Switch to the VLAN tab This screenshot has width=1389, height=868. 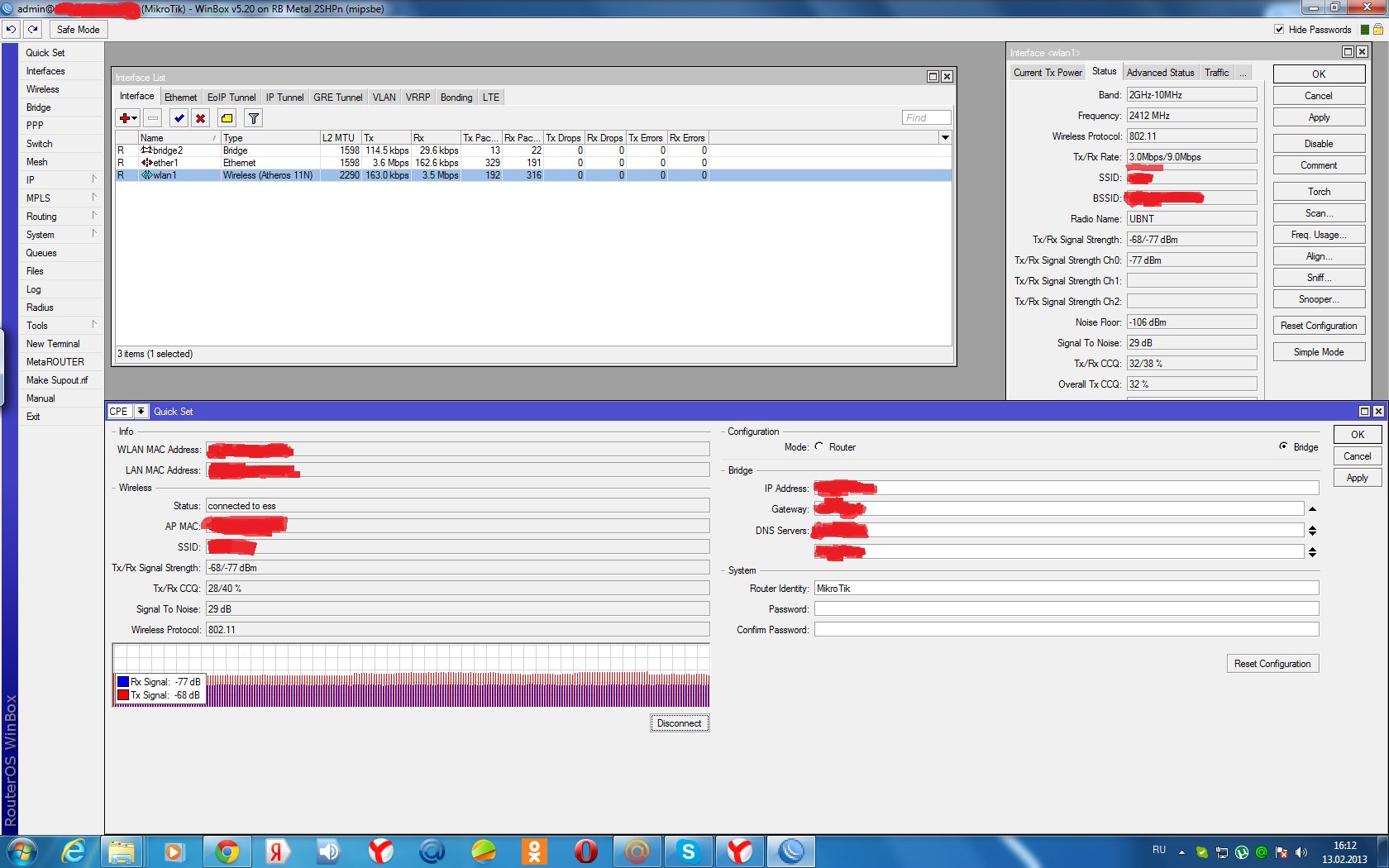384,98
